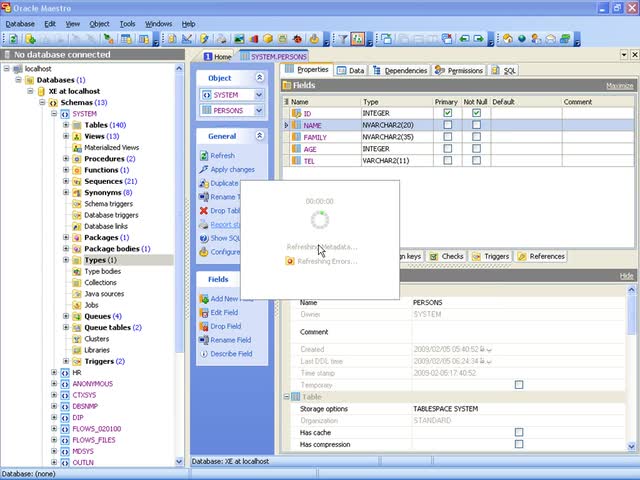Click the green left arrow navigation icon

click(x=464, y=39)
